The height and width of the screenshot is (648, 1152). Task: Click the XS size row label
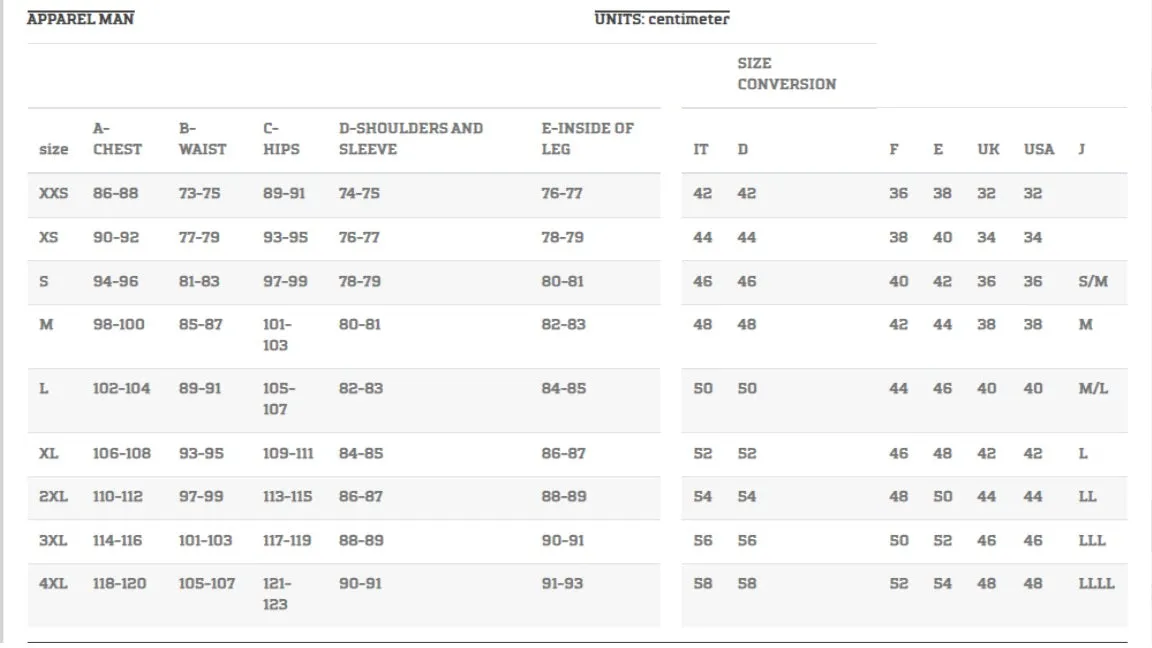pyautogui.click(x=48, y=238)
